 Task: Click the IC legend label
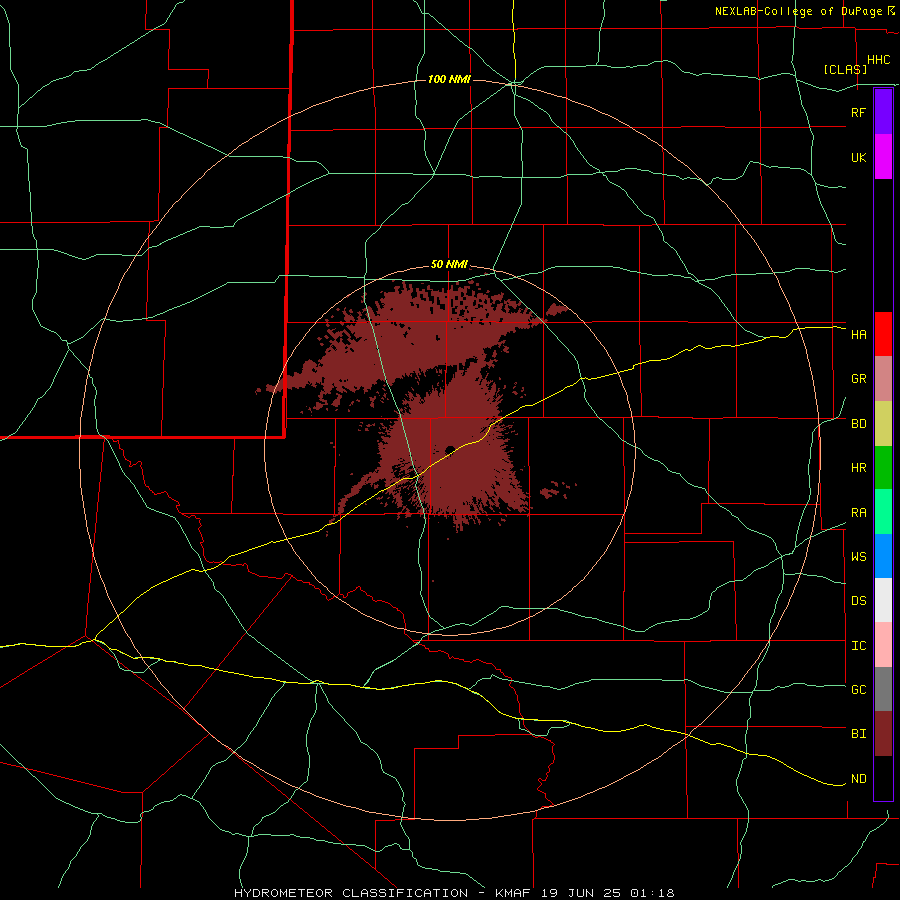[x=858, y=646]
